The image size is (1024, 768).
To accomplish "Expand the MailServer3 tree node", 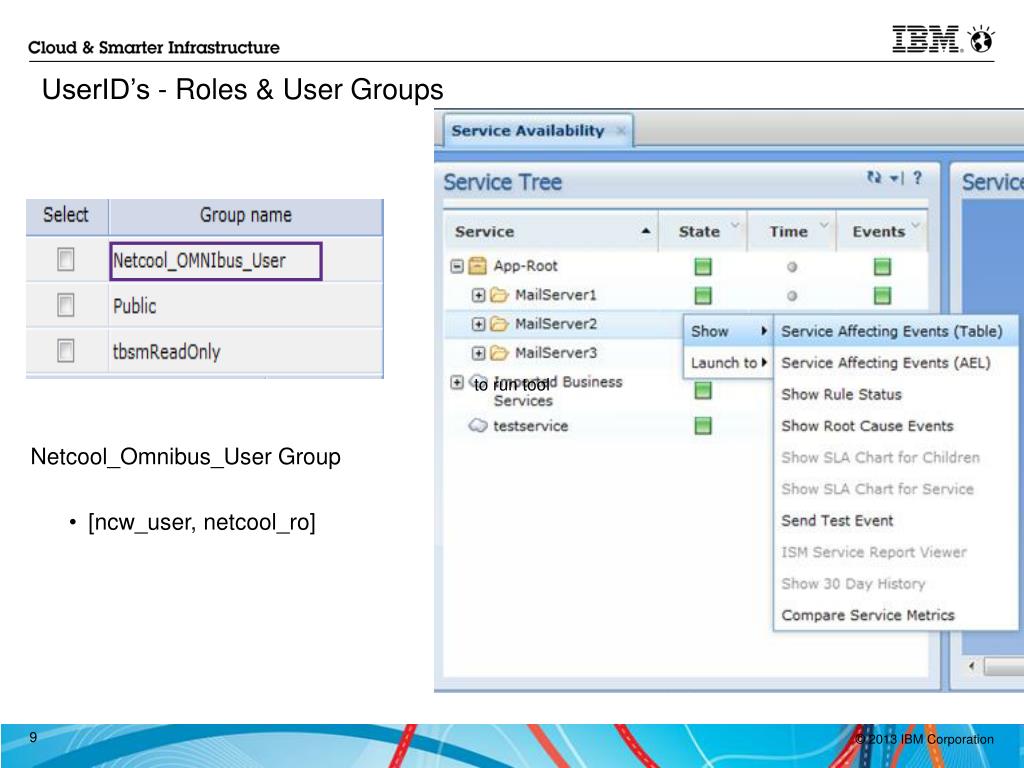I will click(478, 353).
